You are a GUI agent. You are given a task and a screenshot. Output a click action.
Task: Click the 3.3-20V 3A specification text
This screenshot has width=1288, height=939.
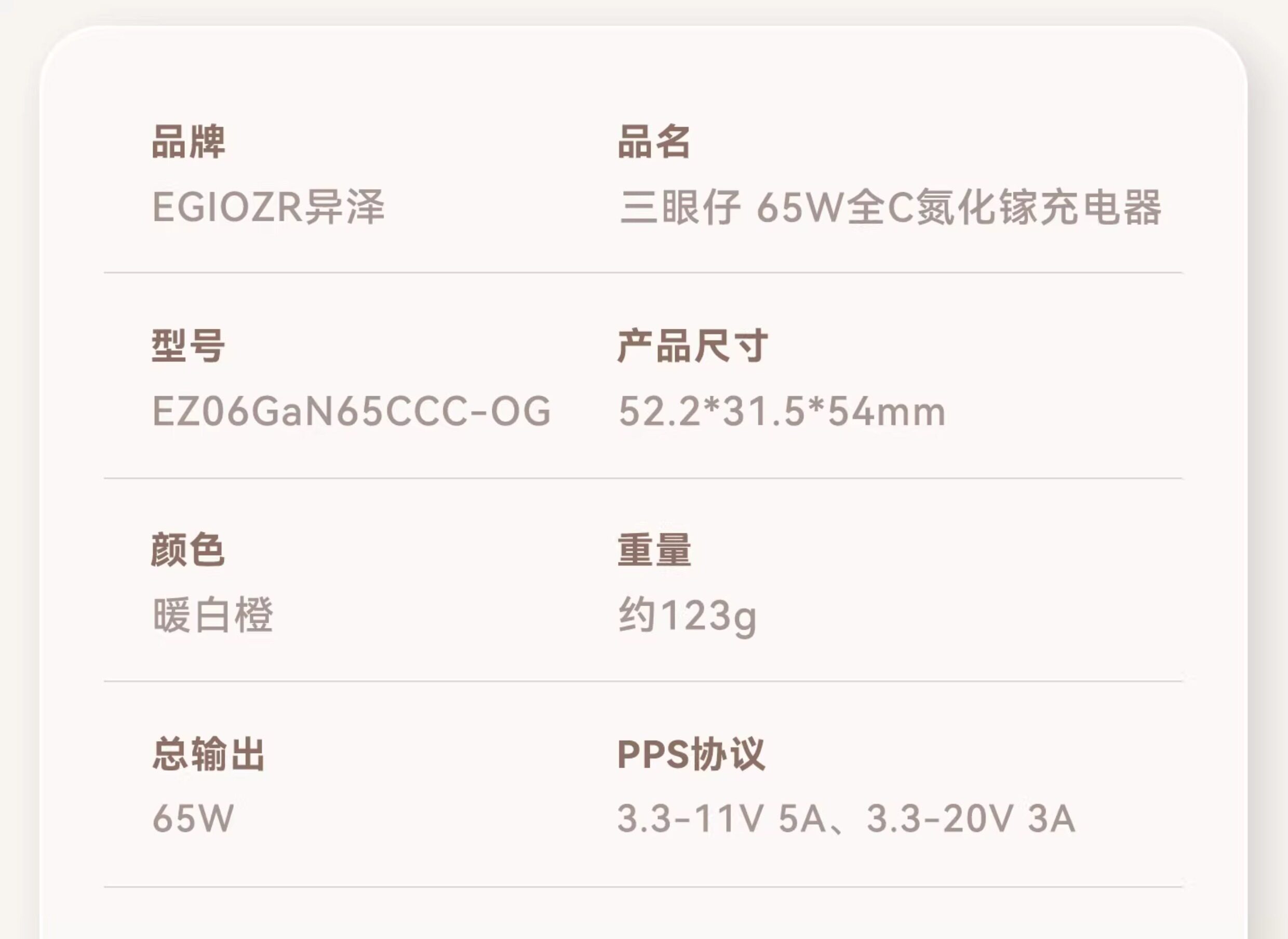click(x=971, y=819)
